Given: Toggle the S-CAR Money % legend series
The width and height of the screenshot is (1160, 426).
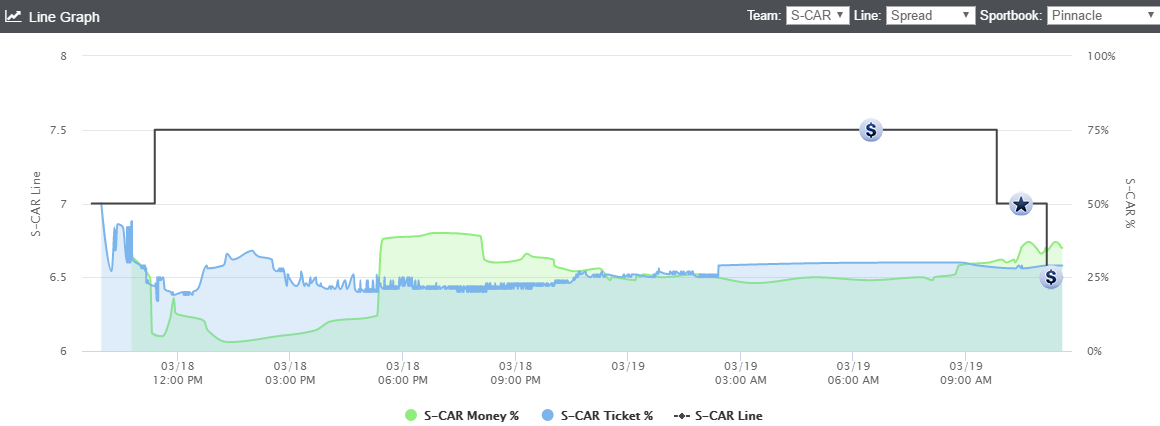Looking at the screenshot, I should coord(462,416).
